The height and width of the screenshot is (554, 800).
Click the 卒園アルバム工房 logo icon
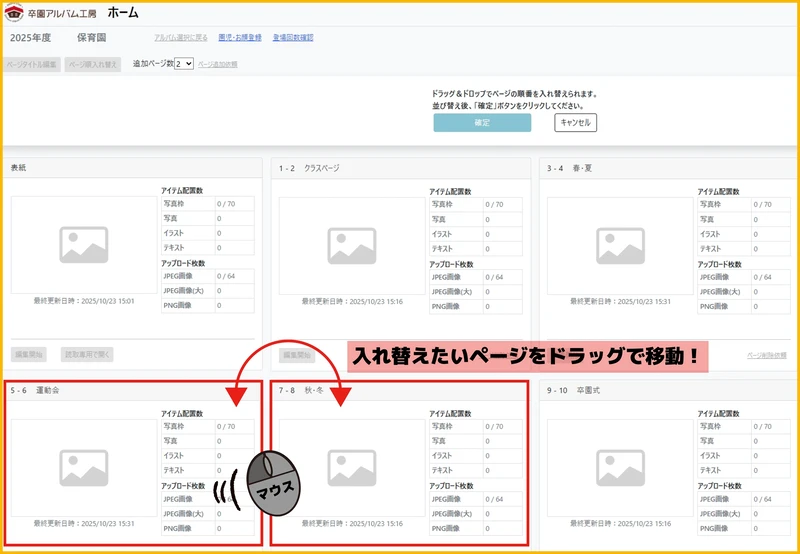pos(14,13)
